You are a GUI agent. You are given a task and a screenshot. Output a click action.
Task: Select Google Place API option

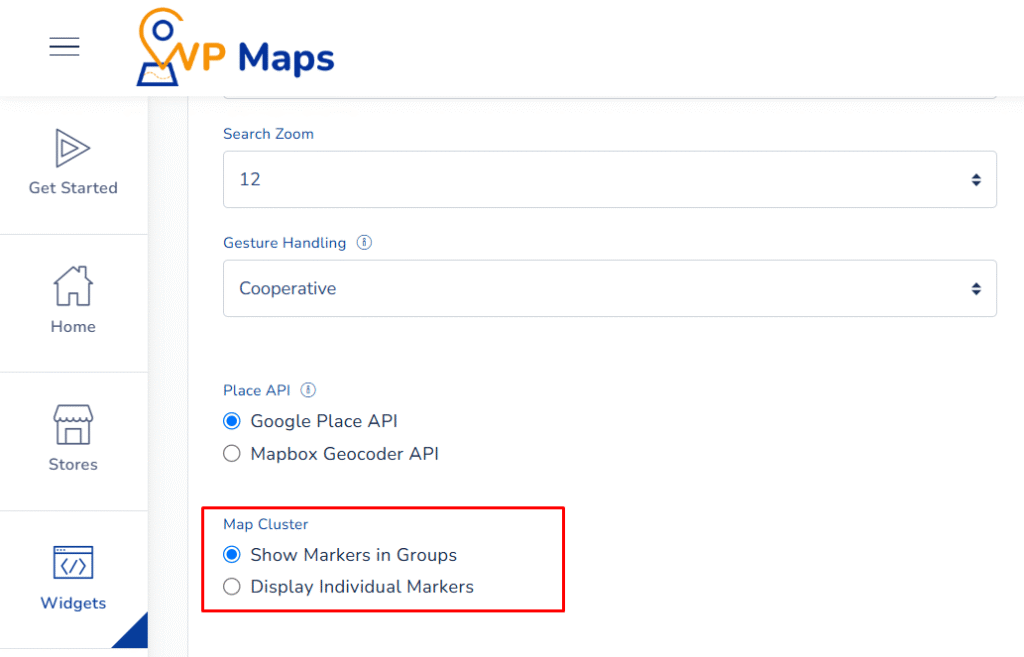coord(231,421)
